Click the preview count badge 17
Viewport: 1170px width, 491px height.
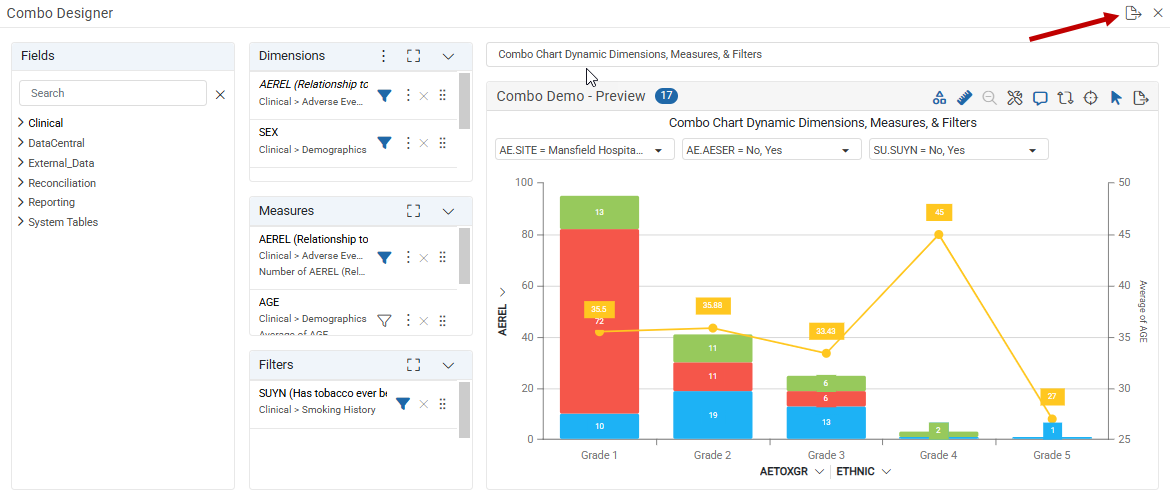point(666,96)
